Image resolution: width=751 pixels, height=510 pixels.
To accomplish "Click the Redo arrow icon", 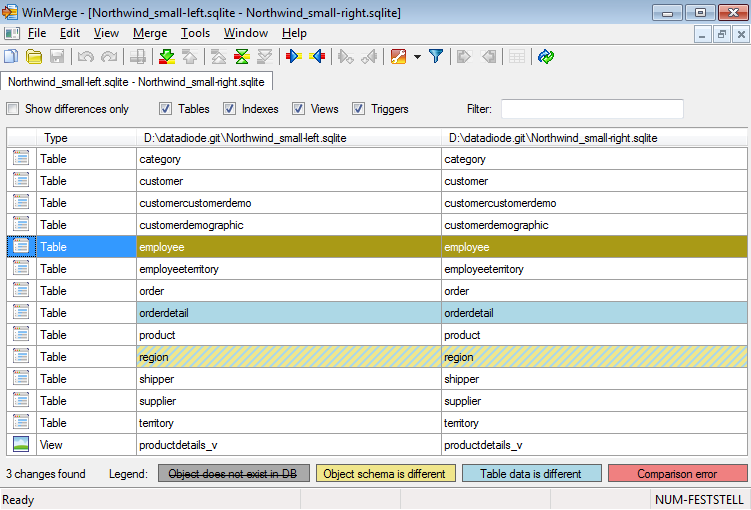I will pyautogui.click(x=109, y=57).
